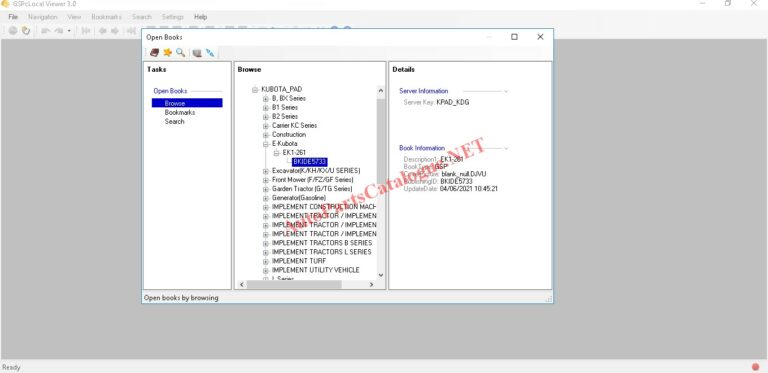
Task: Open the File menu
Action: tap(13, 17)
